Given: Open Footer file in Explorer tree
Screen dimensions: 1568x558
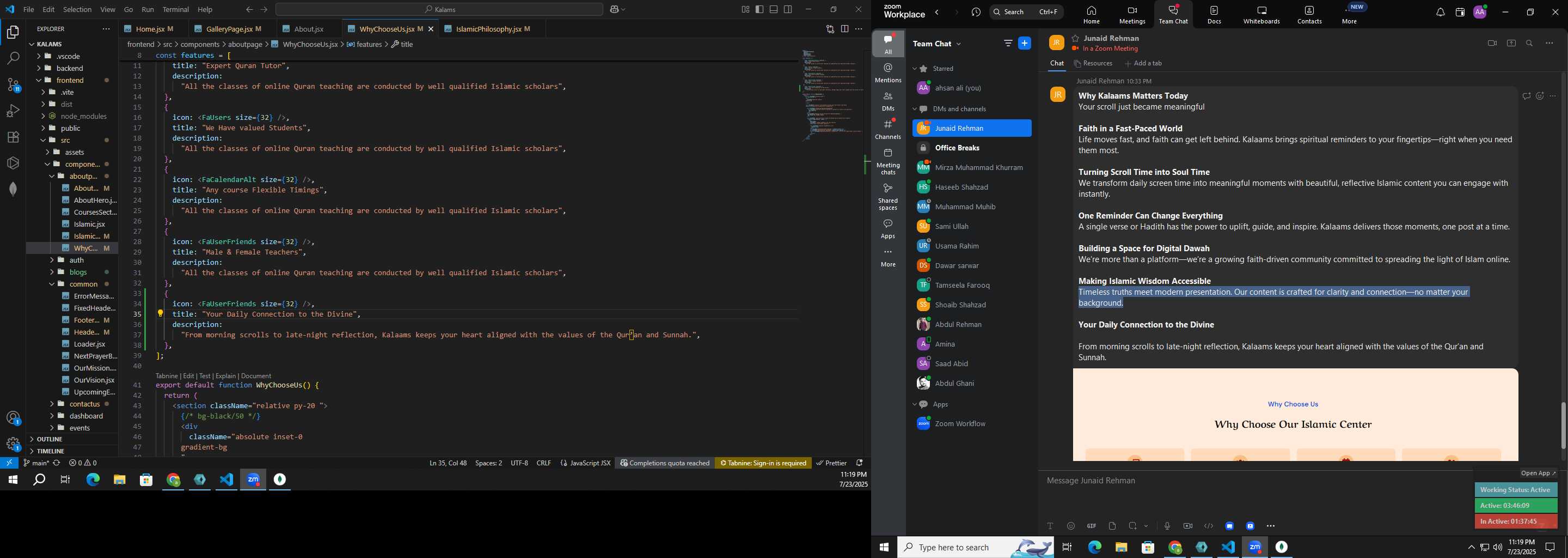Looking at the screenshot, I should 86,320.
